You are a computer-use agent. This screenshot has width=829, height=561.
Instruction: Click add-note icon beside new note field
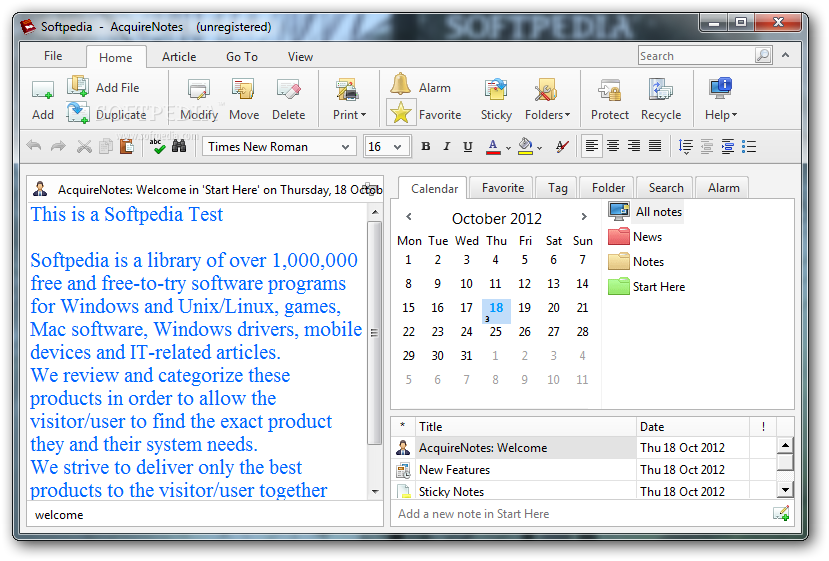pos(781,513)
